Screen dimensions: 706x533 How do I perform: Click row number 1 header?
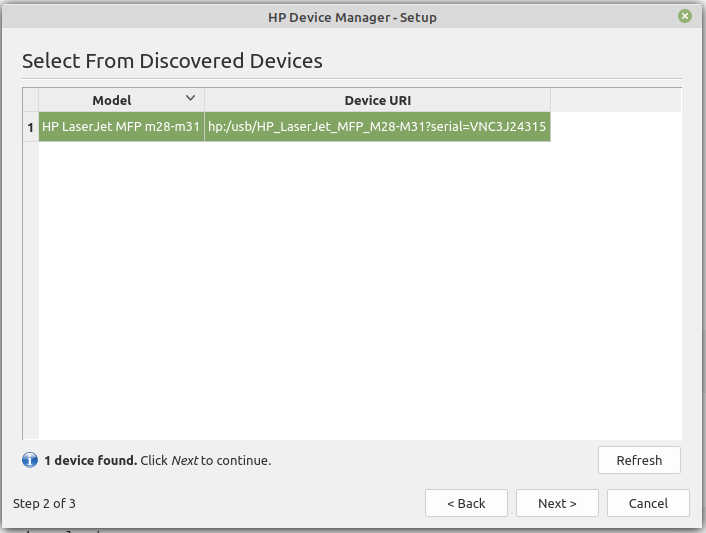coord(31,127)
